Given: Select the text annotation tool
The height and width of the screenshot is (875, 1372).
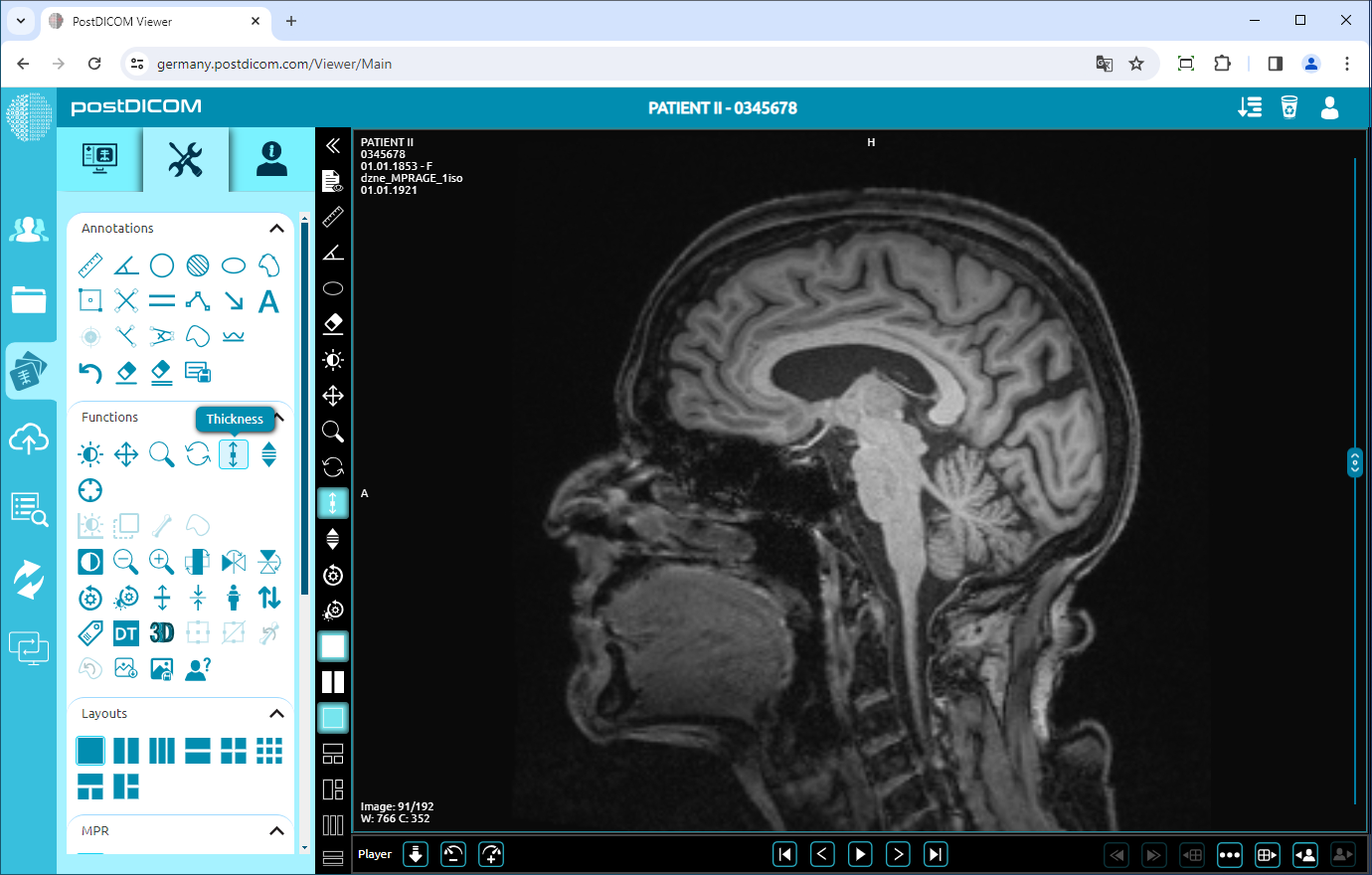Looking at the screenshot, I should coord(268,301).
